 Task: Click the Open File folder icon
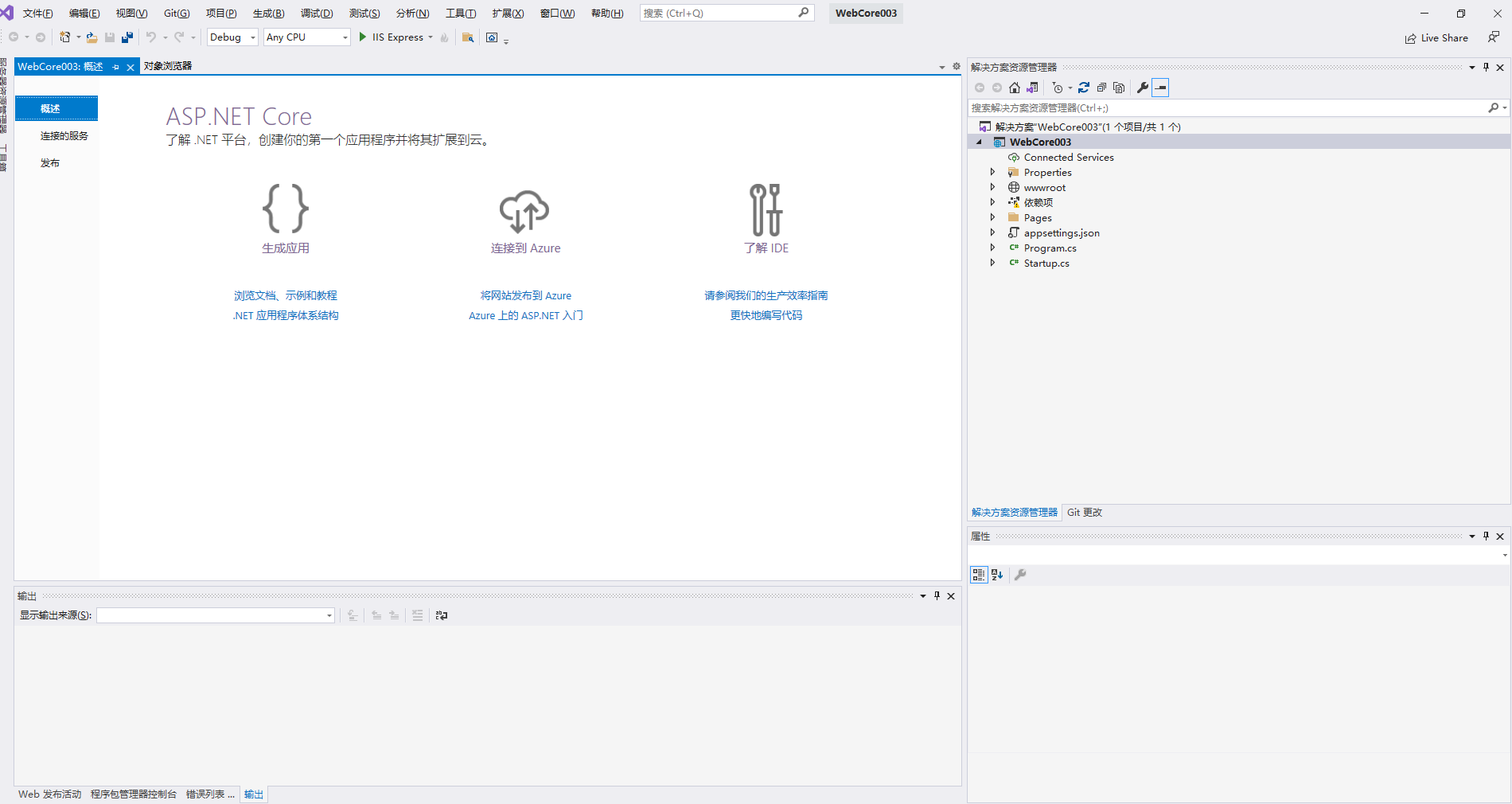(92, 37)
